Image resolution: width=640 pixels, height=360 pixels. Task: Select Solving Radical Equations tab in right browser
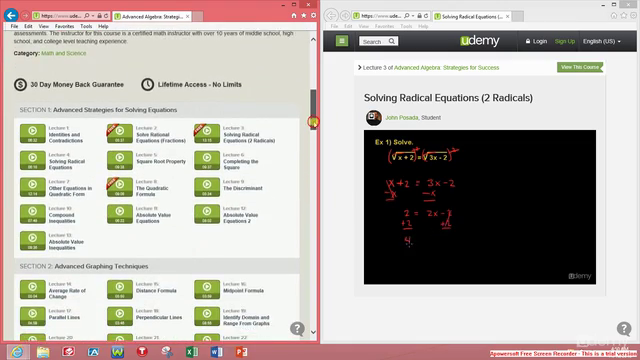click(472, 16)
